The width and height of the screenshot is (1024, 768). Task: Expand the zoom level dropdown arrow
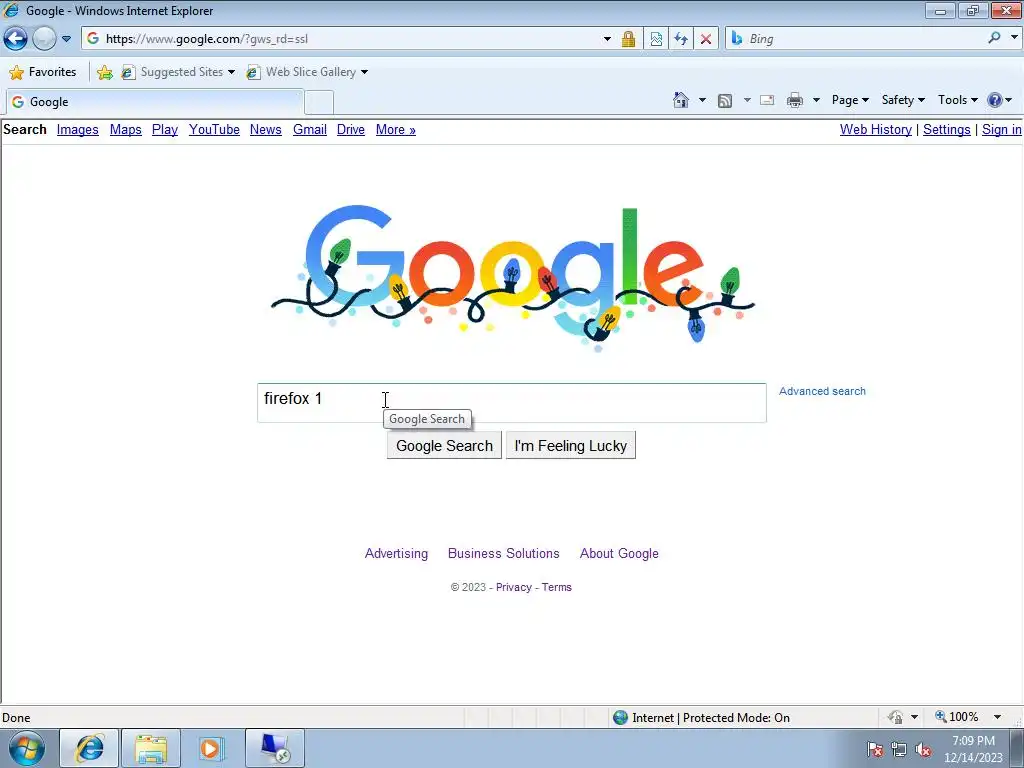tap(997, 717)
